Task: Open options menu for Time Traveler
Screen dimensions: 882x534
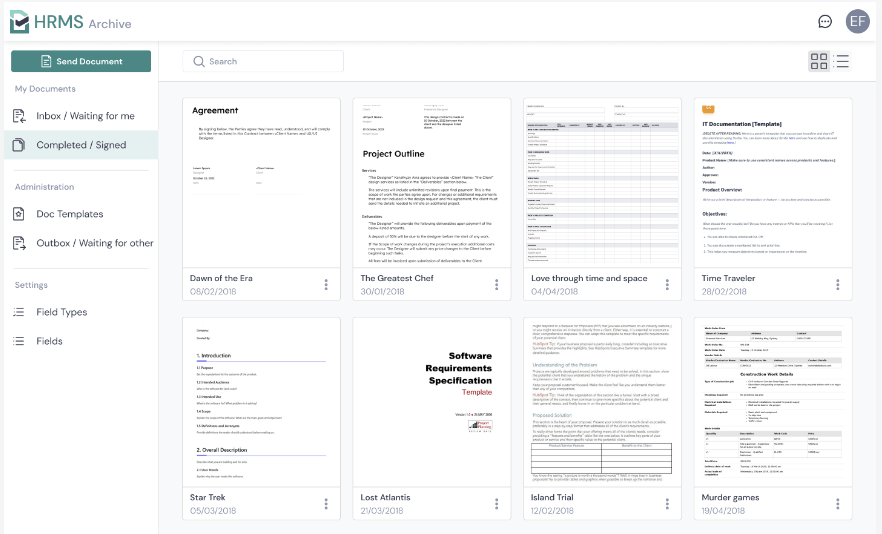Action: click(838, 285)
